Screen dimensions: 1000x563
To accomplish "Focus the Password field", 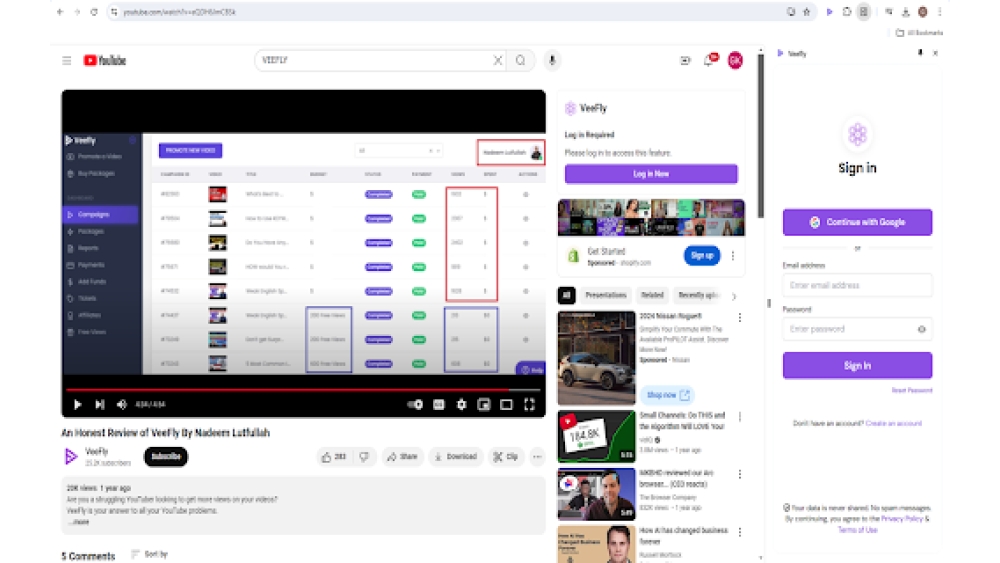I will [857, 330].
